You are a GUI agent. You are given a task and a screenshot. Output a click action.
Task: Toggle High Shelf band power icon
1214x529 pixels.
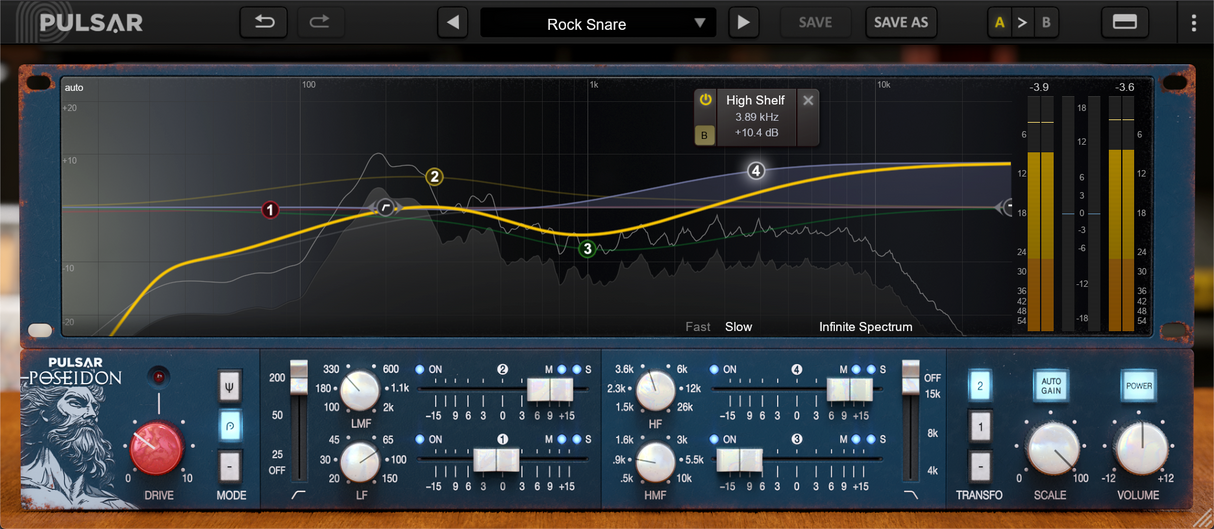[705, 100]
